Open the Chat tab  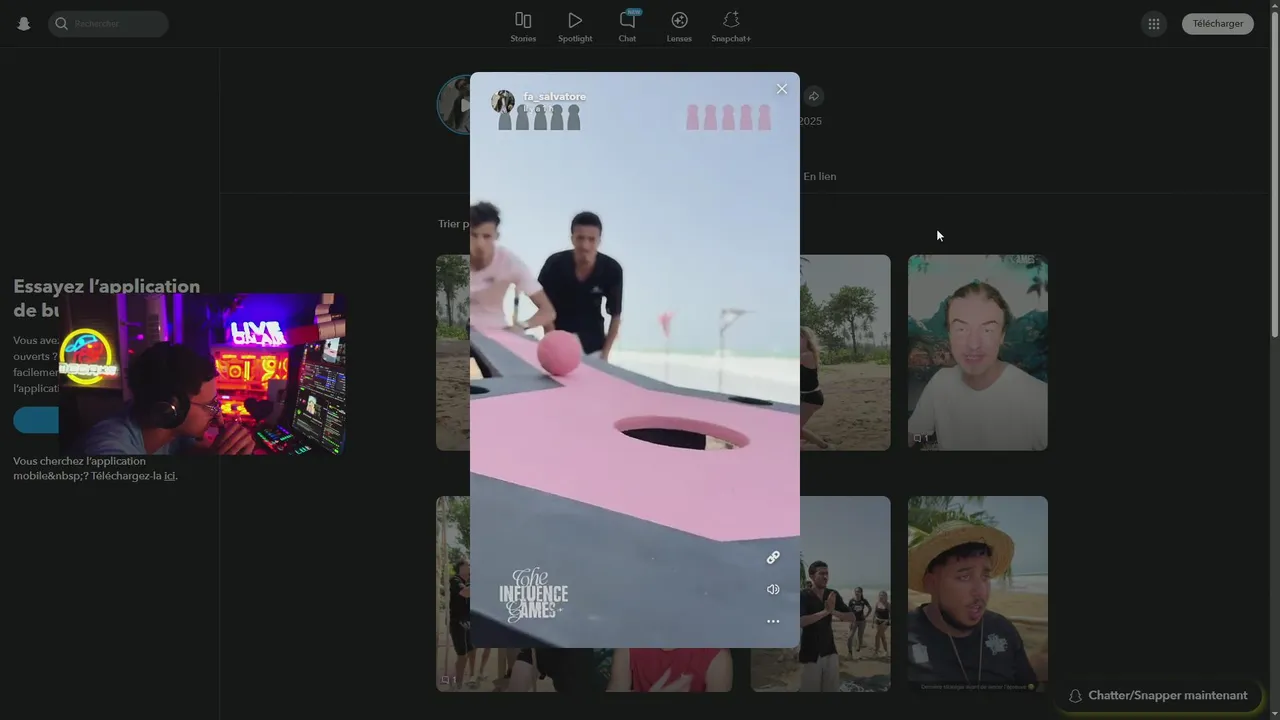pyautogui.click(x=627, y=27)
